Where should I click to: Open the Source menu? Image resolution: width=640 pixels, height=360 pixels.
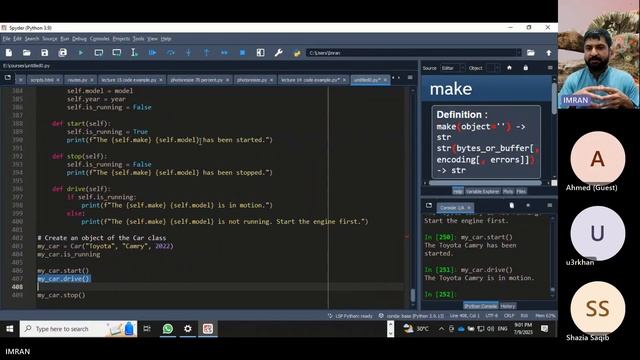(50, 39)
